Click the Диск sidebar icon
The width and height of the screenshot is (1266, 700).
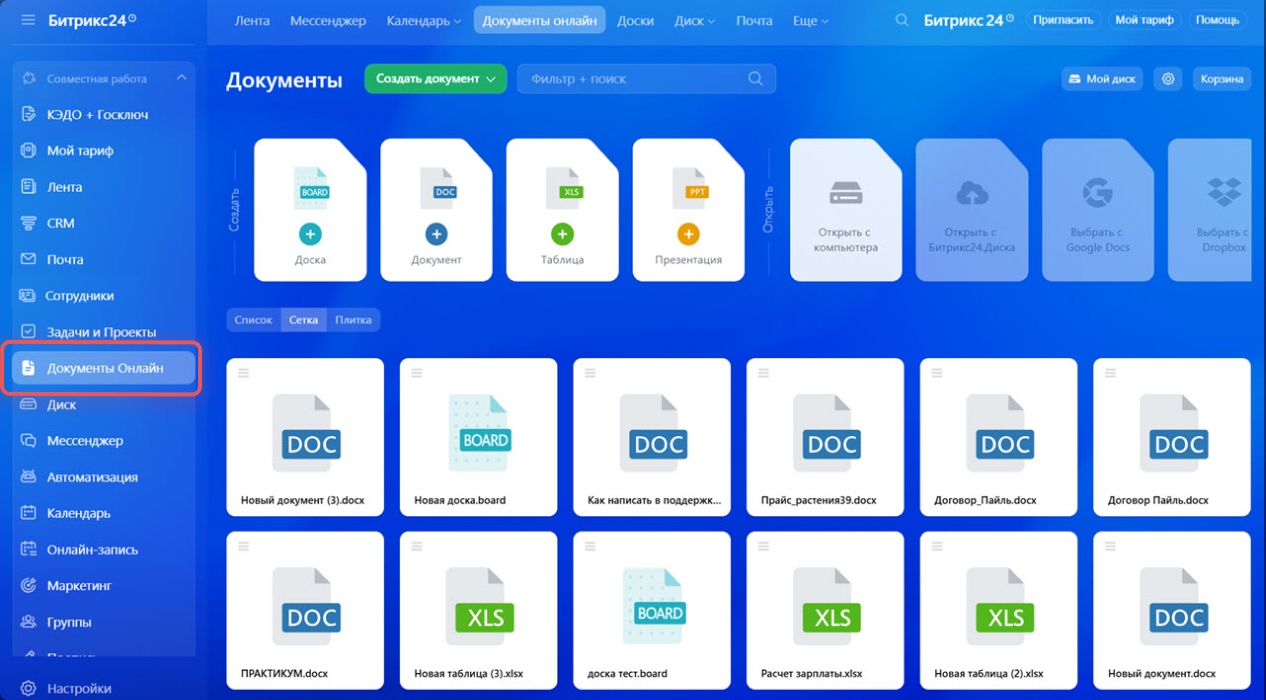(28, 404)
